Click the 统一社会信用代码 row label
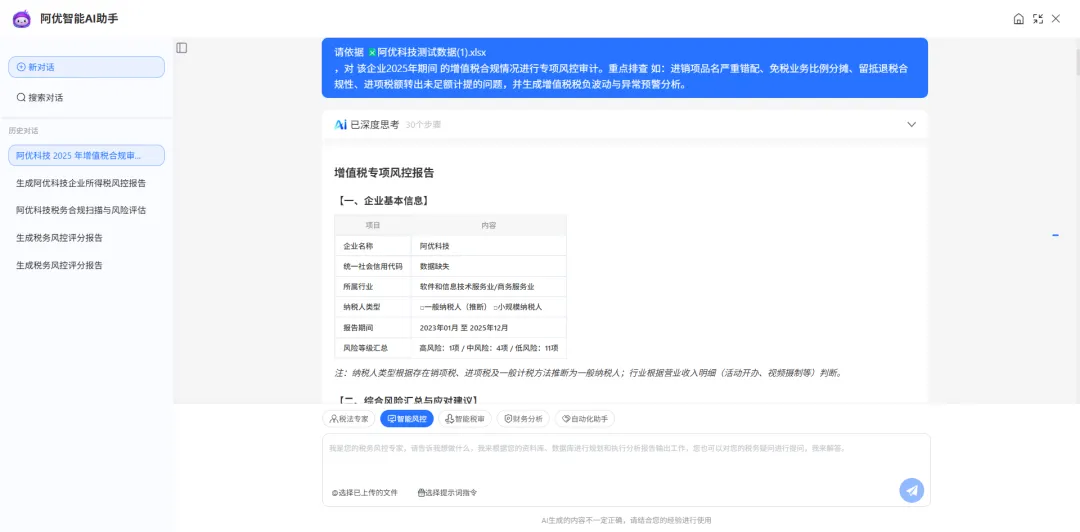 (x=373, y=266)
